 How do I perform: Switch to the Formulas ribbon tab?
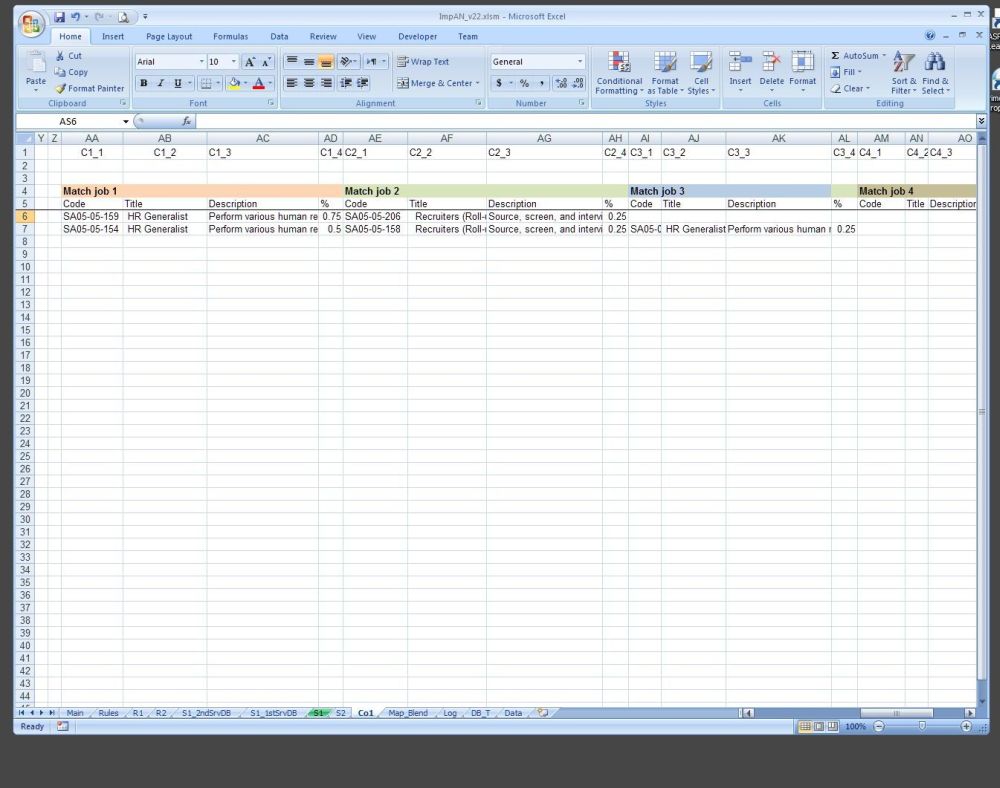230,37
